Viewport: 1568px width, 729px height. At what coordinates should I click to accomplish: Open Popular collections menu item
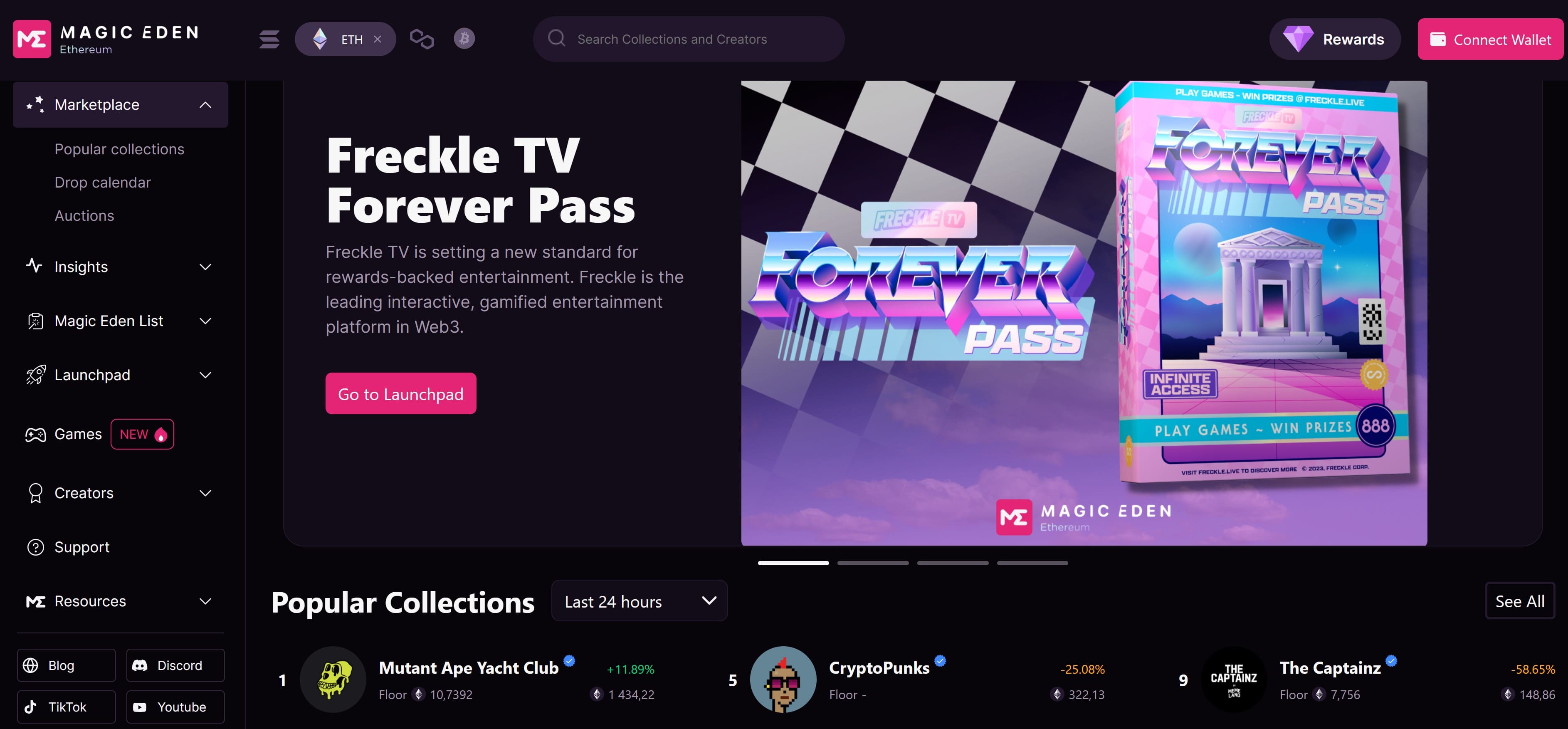tap(119, 149)
